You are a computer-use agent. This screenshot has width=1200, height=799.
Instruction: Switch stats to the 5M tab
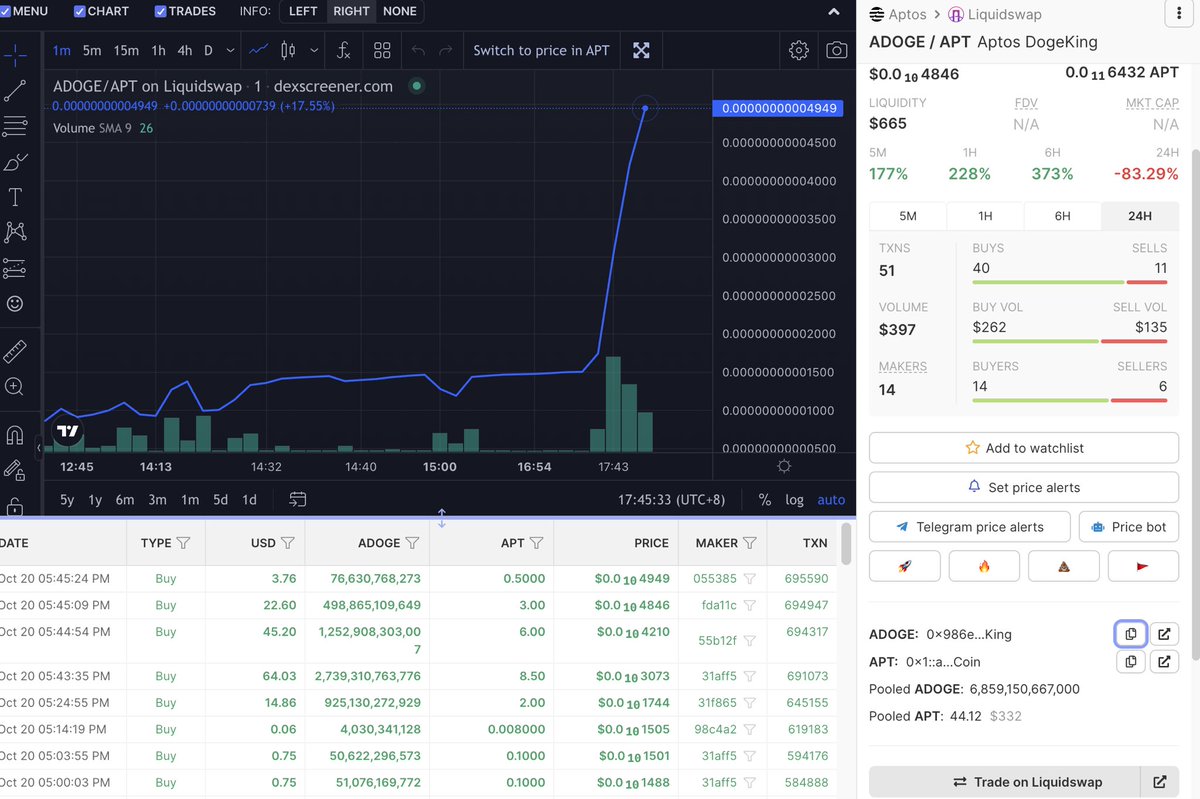[908, 216]
